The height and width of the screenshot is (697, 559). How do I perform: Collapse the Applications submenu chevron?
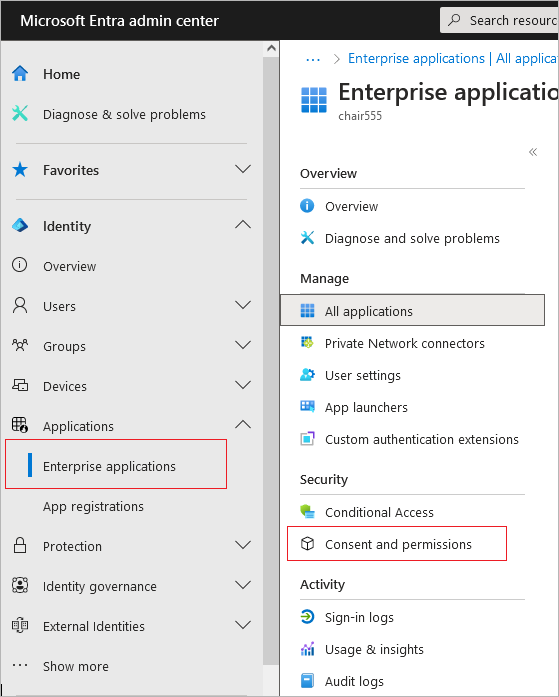[x=243, y=425]
